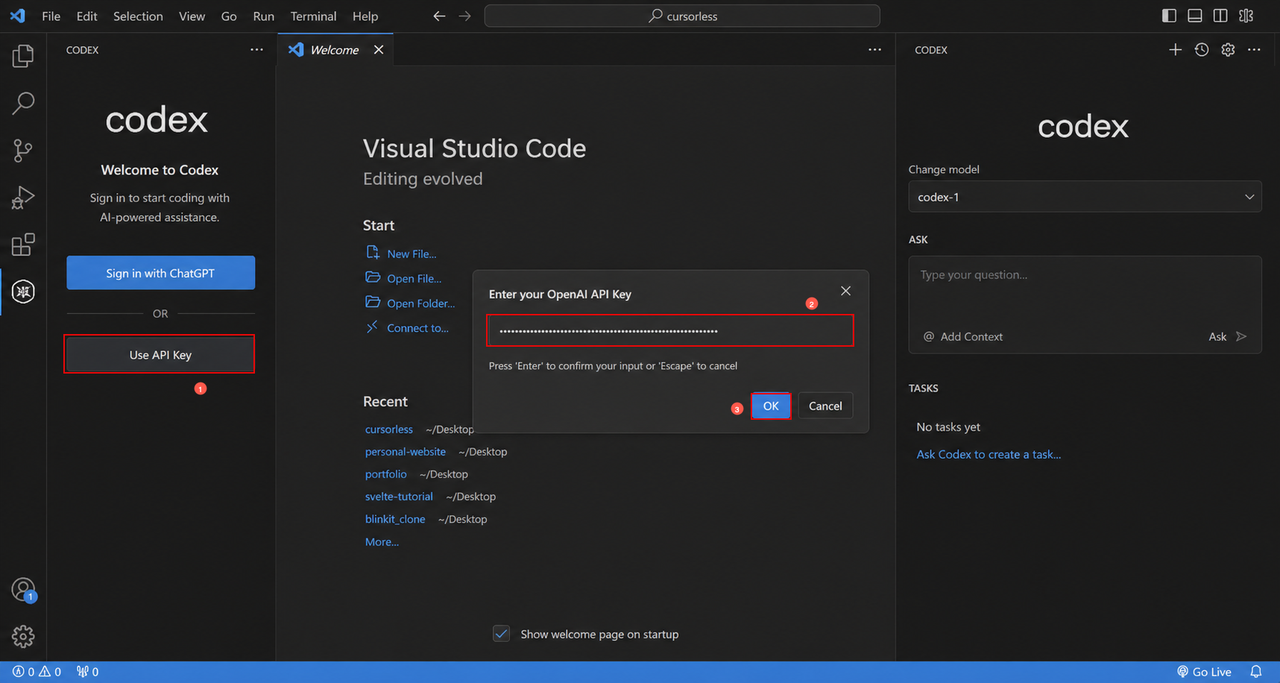Viewport: 1280px width, 683px height.
Task: Click the VS Code logo icon
Action: coord(17,16)
